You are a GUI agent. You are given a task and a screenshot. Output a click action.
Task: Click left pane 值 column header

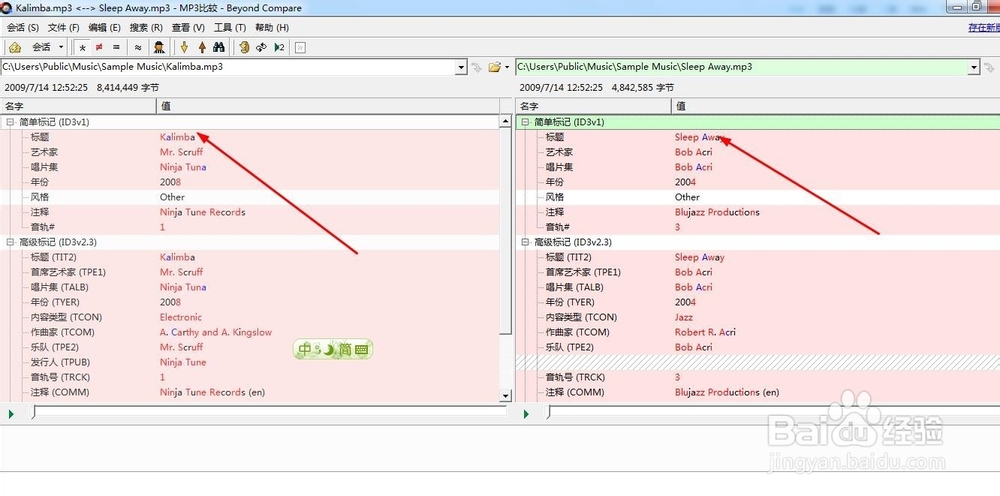pos(328,106)
